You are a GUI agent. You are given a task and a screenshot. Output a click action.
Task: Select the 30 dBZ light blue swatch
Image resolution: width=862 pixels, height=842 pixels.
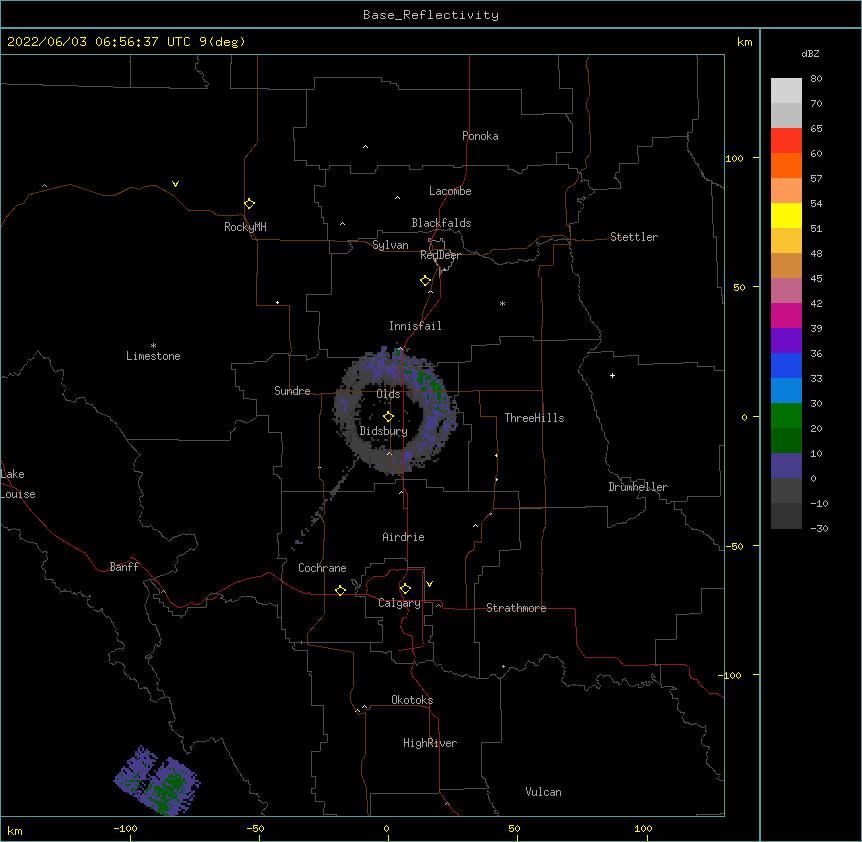coord(786,390)
